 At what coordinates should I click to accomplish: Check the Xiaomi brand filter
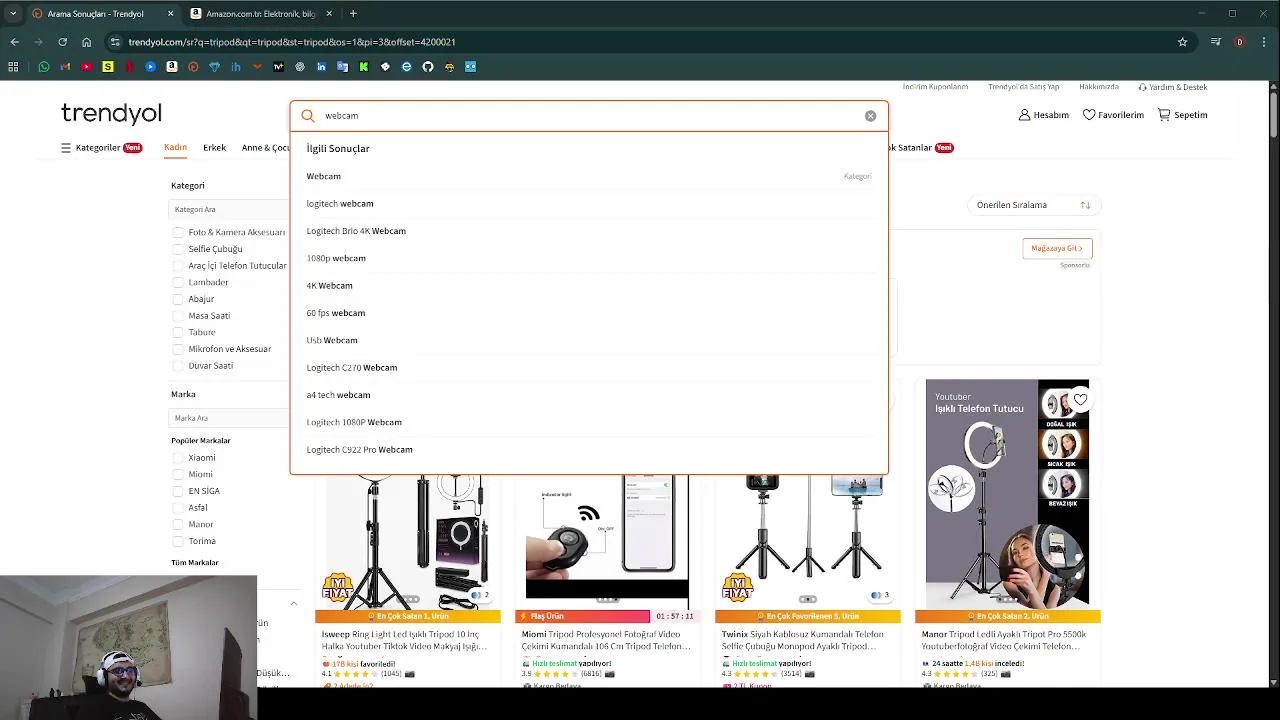[x=178, y=458]
